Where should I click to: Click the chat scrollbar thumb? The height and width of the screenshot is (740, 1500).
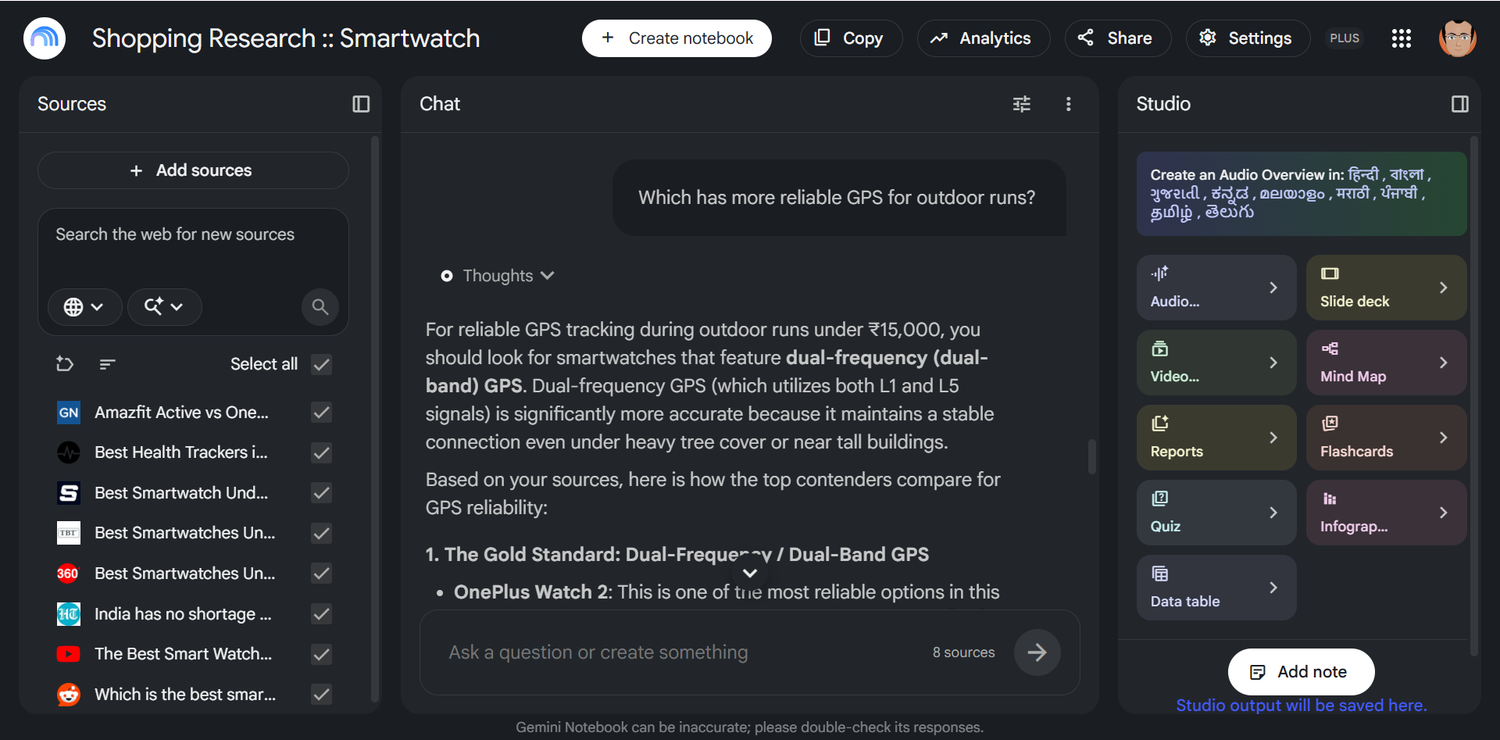(x=1091, y=456)
